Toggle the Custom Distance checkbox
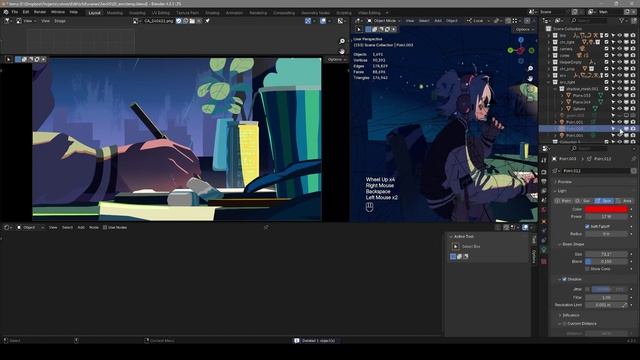The image size is (640, 360). tap(564, 324)
